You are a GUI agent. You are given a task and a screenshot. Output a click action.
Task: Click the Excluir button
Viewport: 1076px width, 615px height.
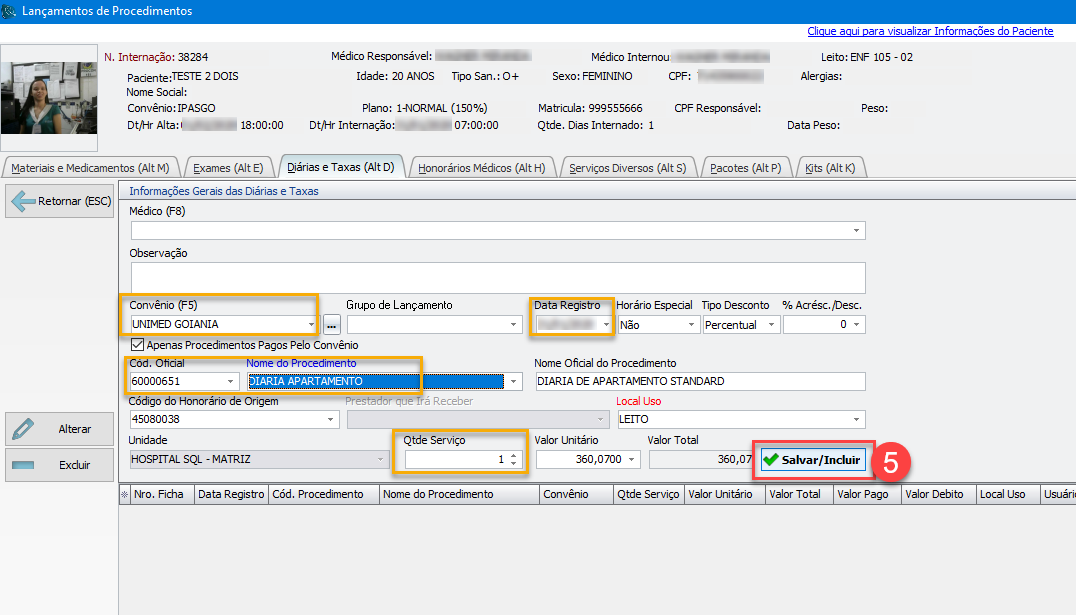pyautogui.click(x=60, y=465)
